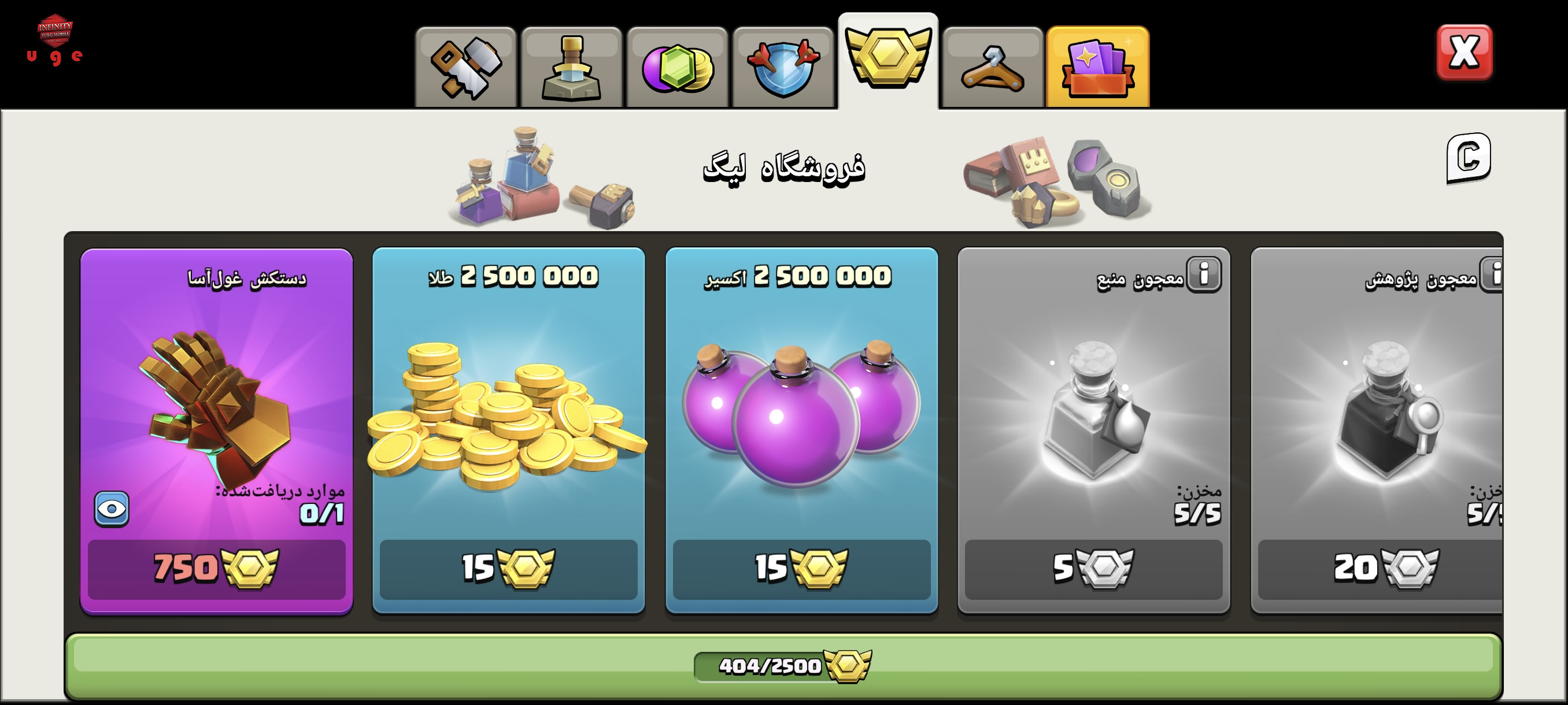Open the hammer and saw builder tab
The image size is (1568, 705).
point(466,68)
